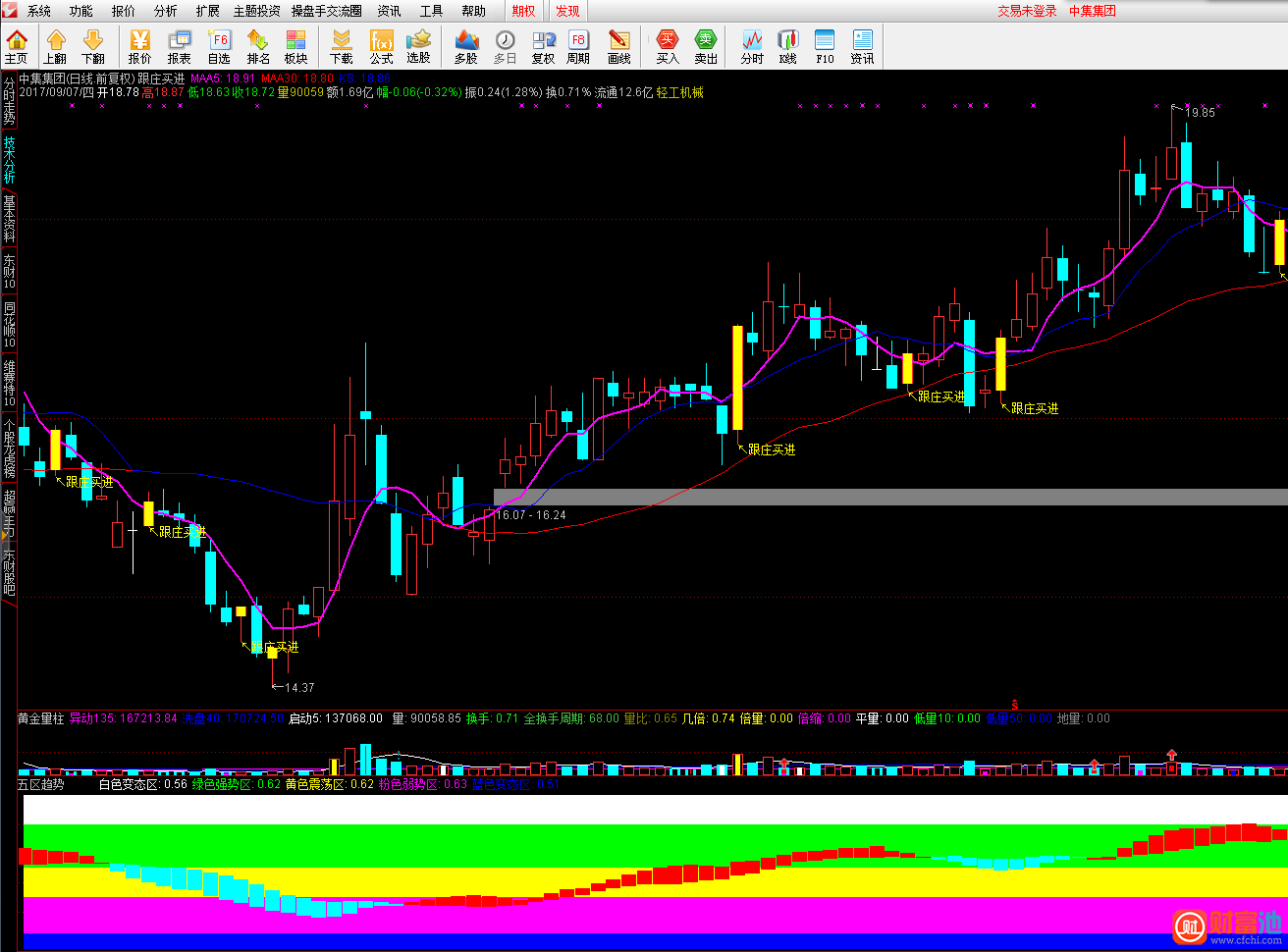Click the 16.07 - 16.24 gap label
This screenshot has height=952, width=1288.
click(531, 515)
